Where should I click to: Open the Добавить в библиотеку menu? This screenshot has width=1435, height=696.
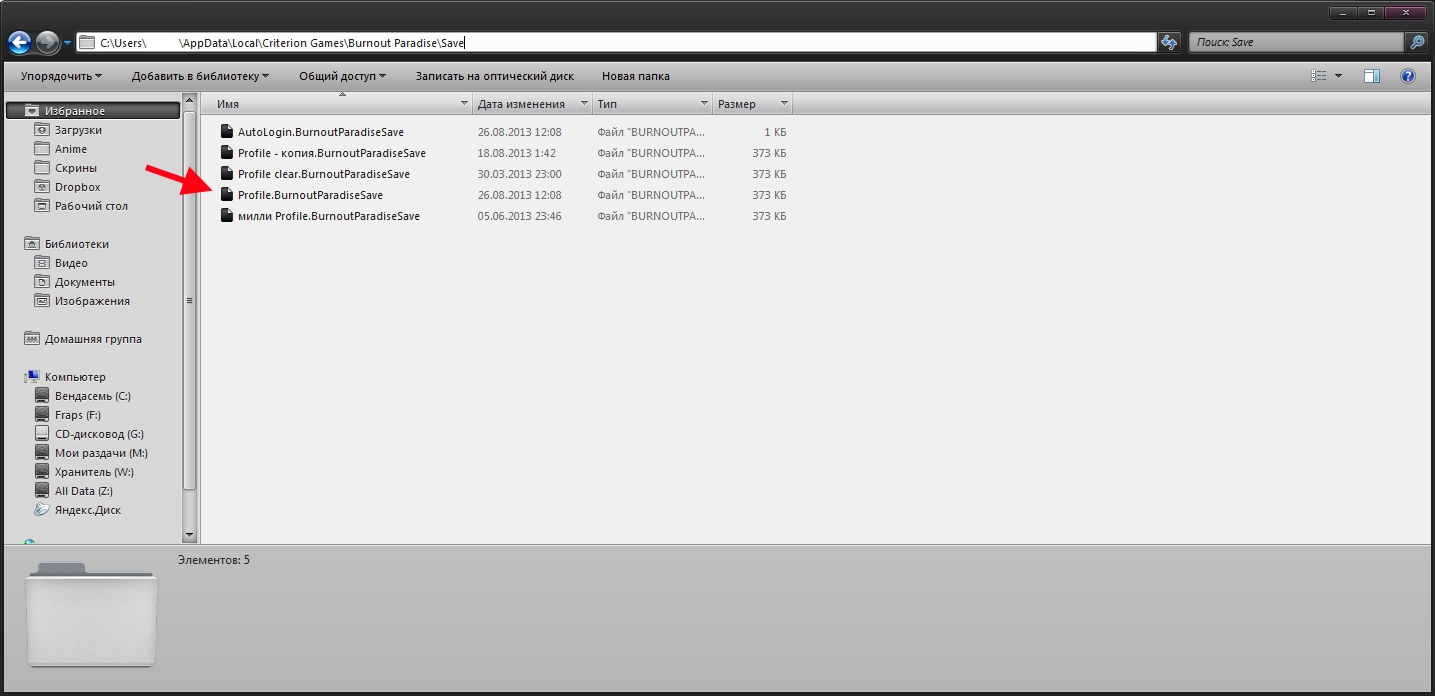tap(200, 76)
